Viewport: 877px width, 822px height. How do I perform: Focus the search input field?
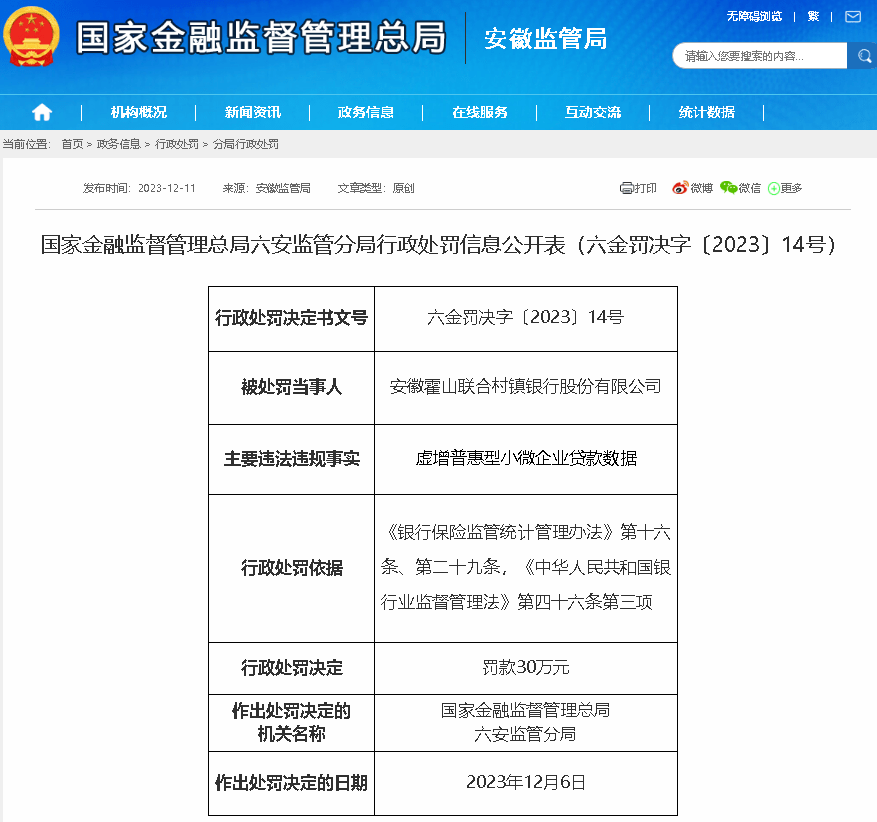[x=760, y=56]
